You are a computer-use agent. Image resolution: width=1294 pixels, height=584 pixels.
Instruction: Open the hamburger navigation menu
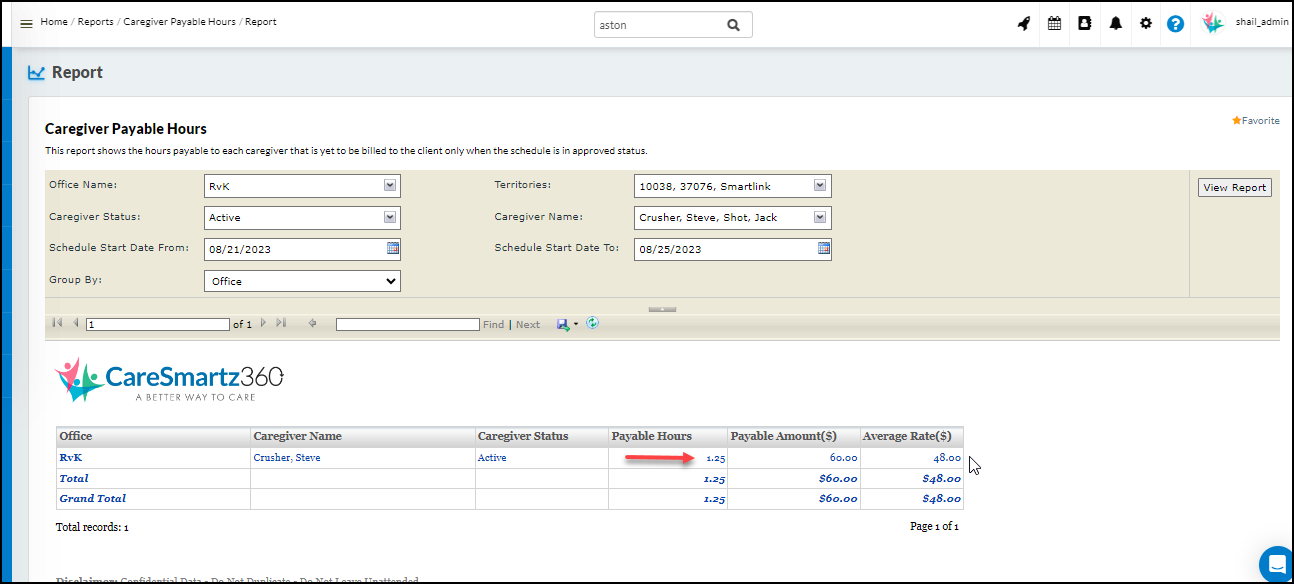[x=26, y=23]
